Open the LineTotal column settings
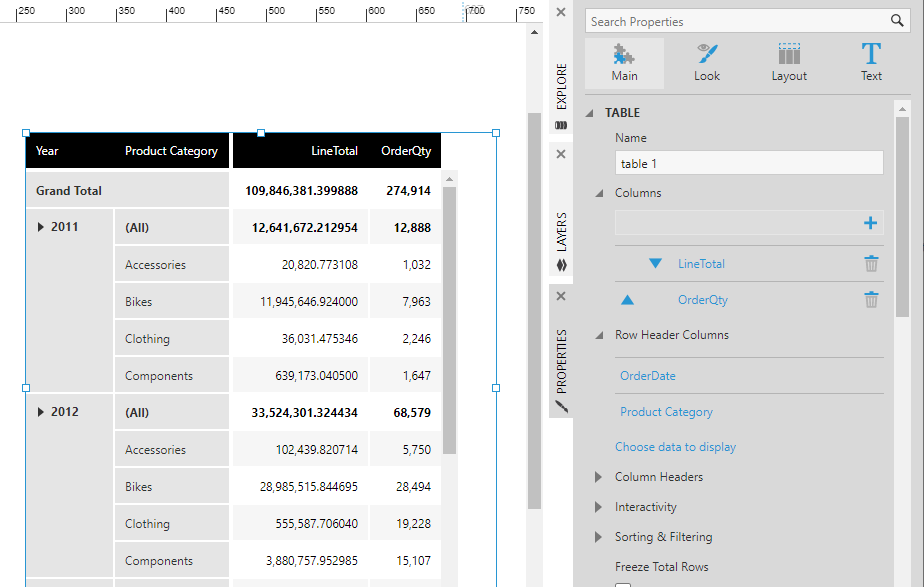This screenshot has height=587, width=924. [701, 264]
